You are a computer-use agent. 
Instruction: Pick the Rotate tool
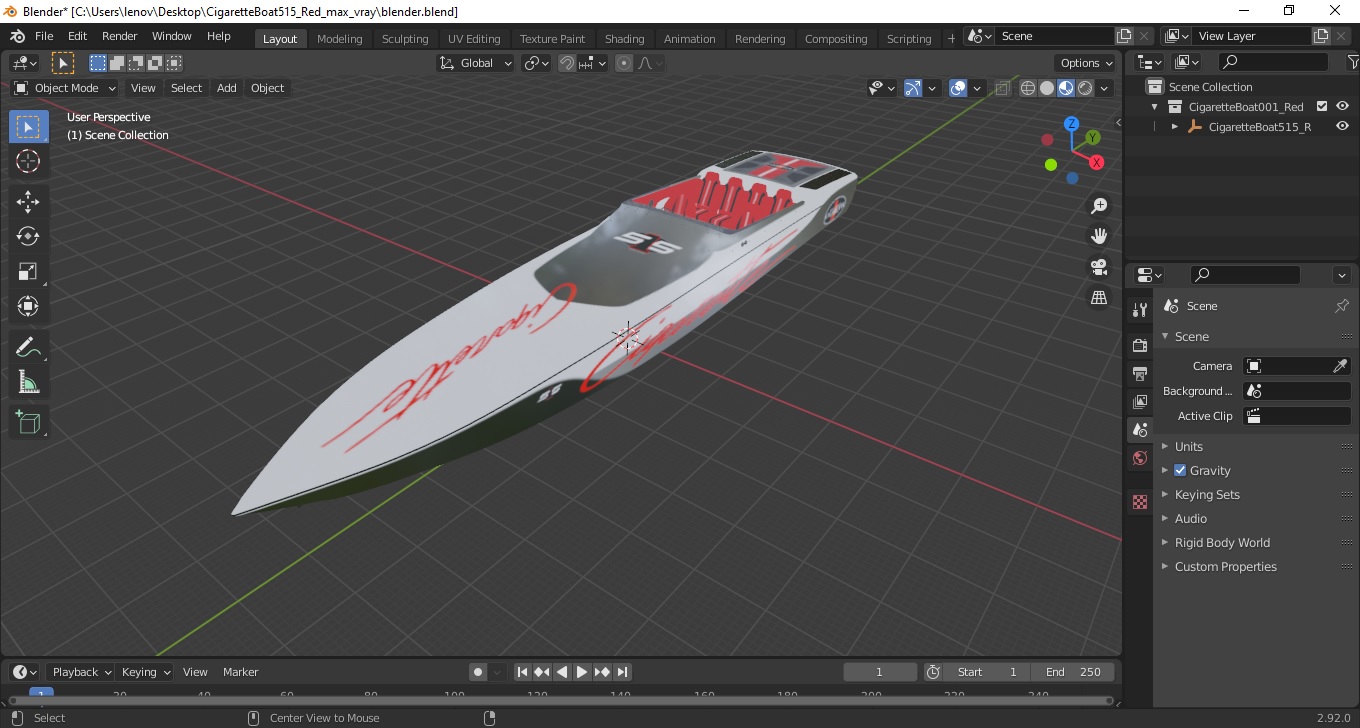(28, 236)
